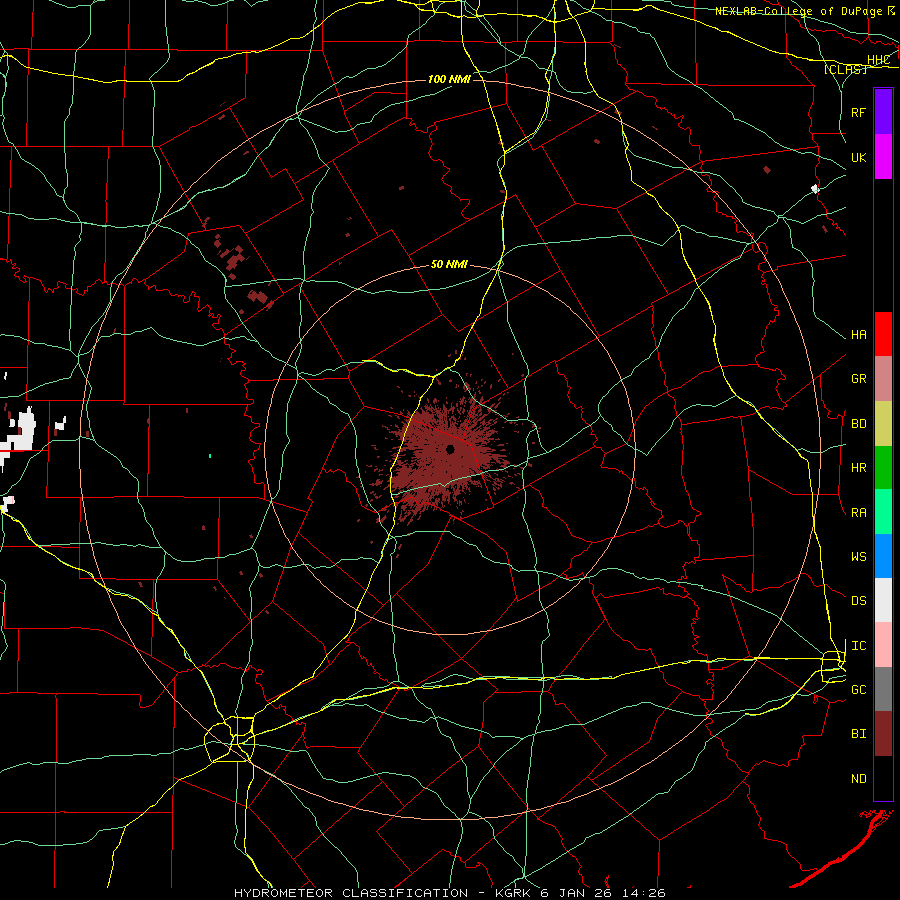Click the 14:26 timestamp text
Screen dimensions: 900x900
click(x=643, y=893)
